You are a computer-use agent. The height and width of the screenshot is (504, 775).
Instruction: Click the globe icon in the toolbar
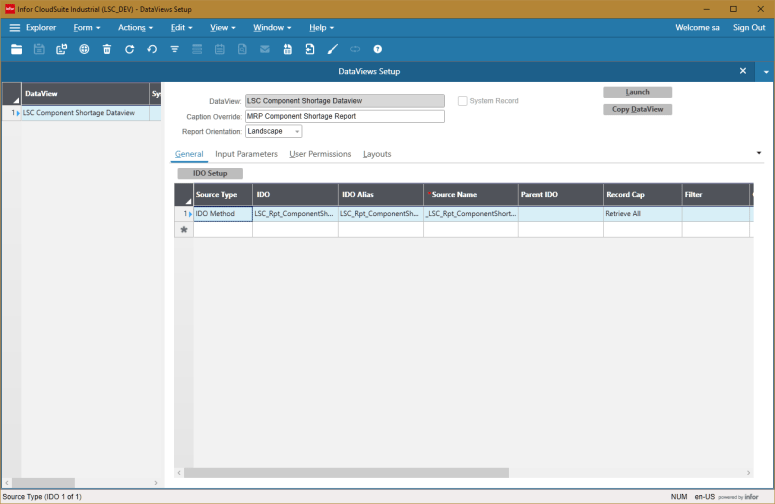(x=84, y=49)
